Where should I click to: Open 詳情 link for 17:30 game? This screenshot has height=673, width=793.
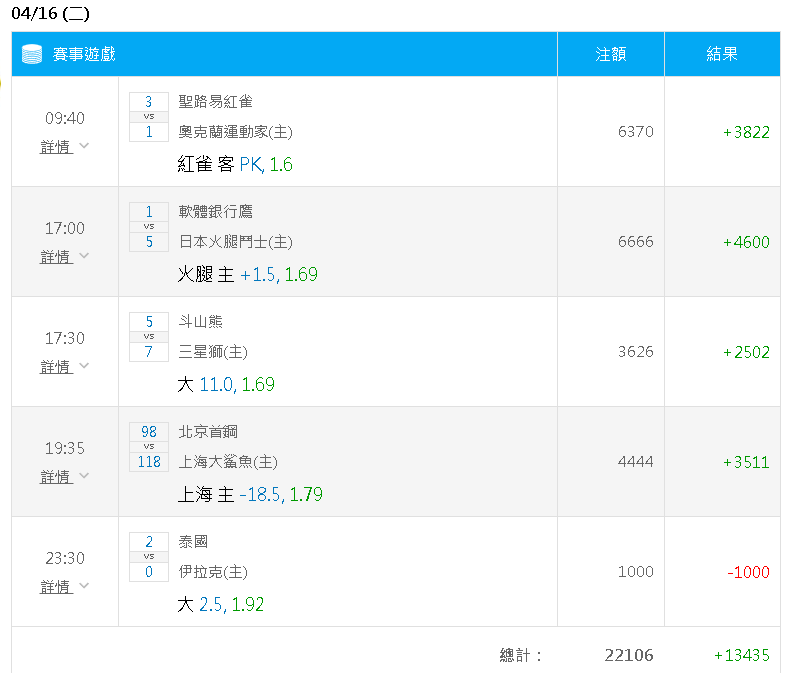tap(56, 367)
